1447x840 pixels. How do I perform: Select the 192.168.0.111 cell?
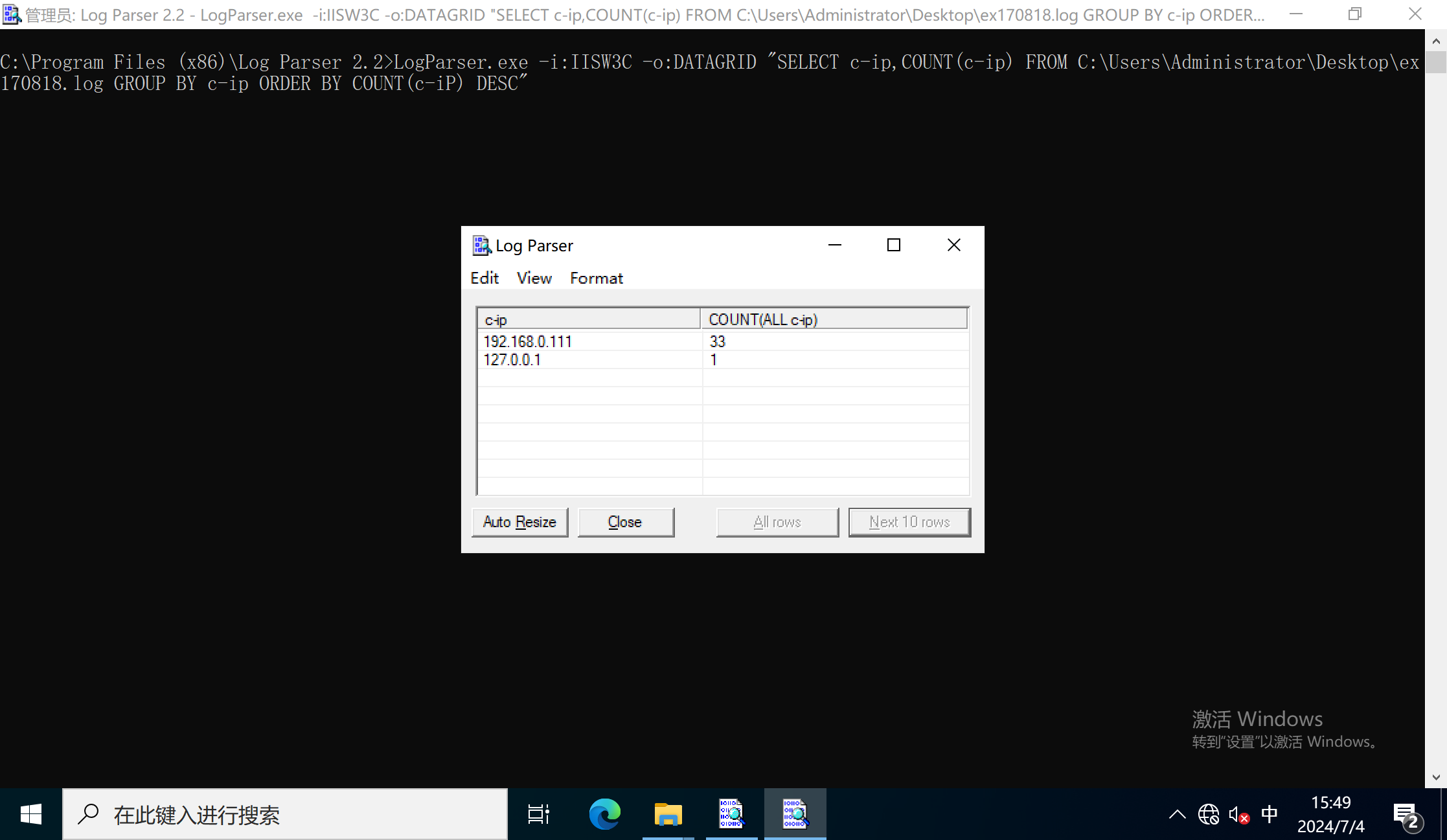[x=590, y=341]
